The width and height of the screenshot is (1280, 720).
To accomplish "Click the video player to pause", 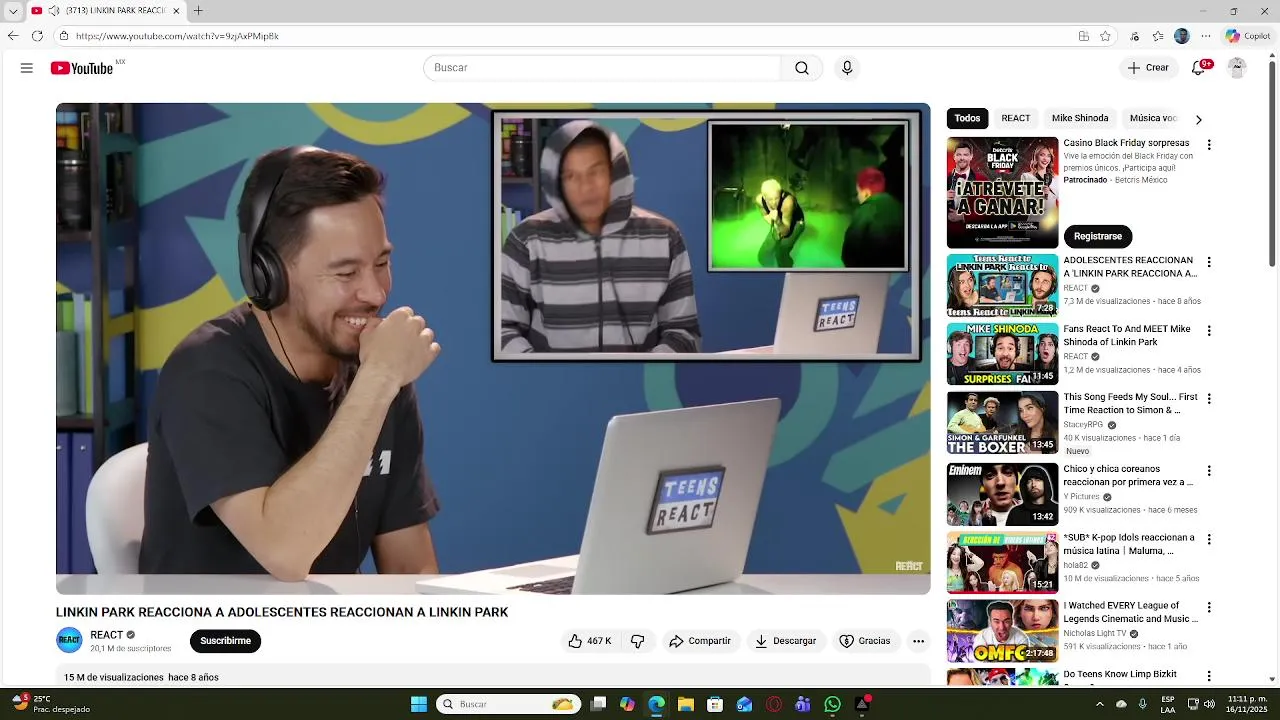I will [493, 349].
